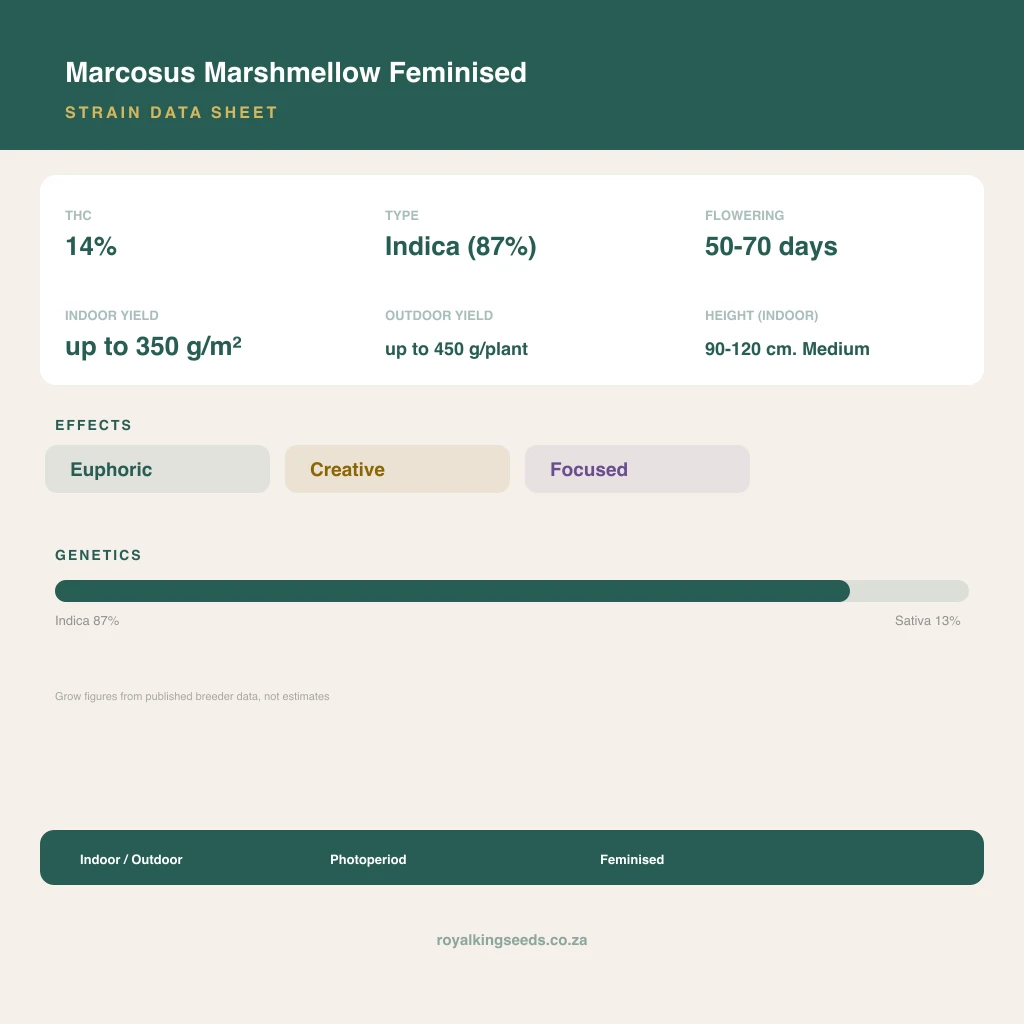The width and height of the screenshot is (1024, 1024).
Task: Click the Indica 87% label below bar
Action: [87, 620]
